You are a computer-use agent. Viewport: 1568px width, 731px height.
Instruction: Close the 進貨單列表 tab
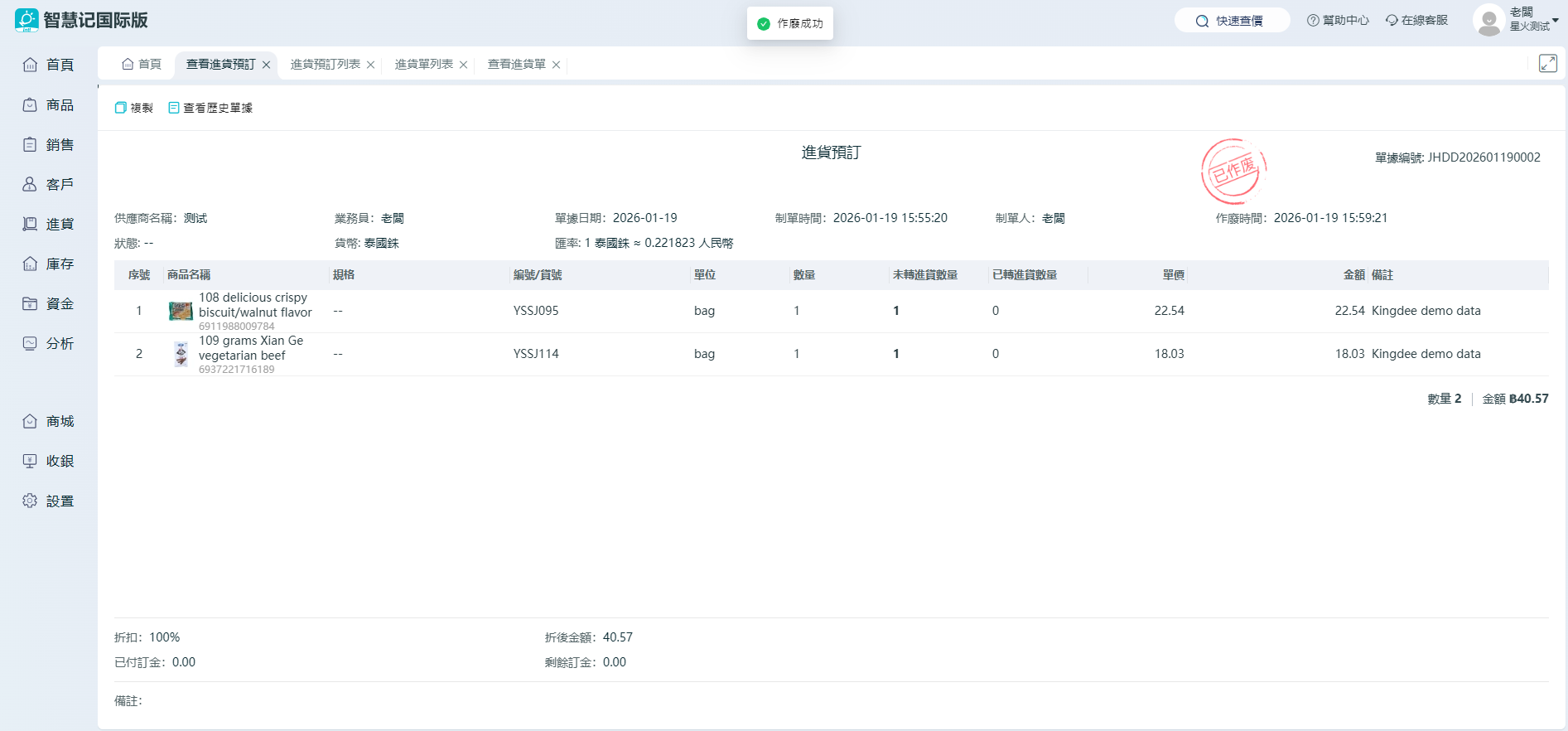pos(464,65)
